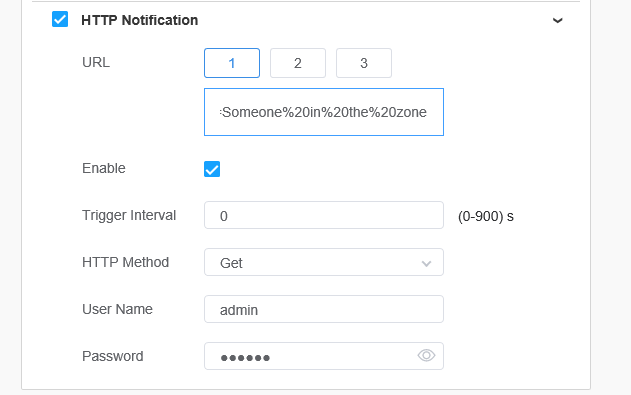
Task: Click the (0-900) s range hint
Action: coord(486,216)
